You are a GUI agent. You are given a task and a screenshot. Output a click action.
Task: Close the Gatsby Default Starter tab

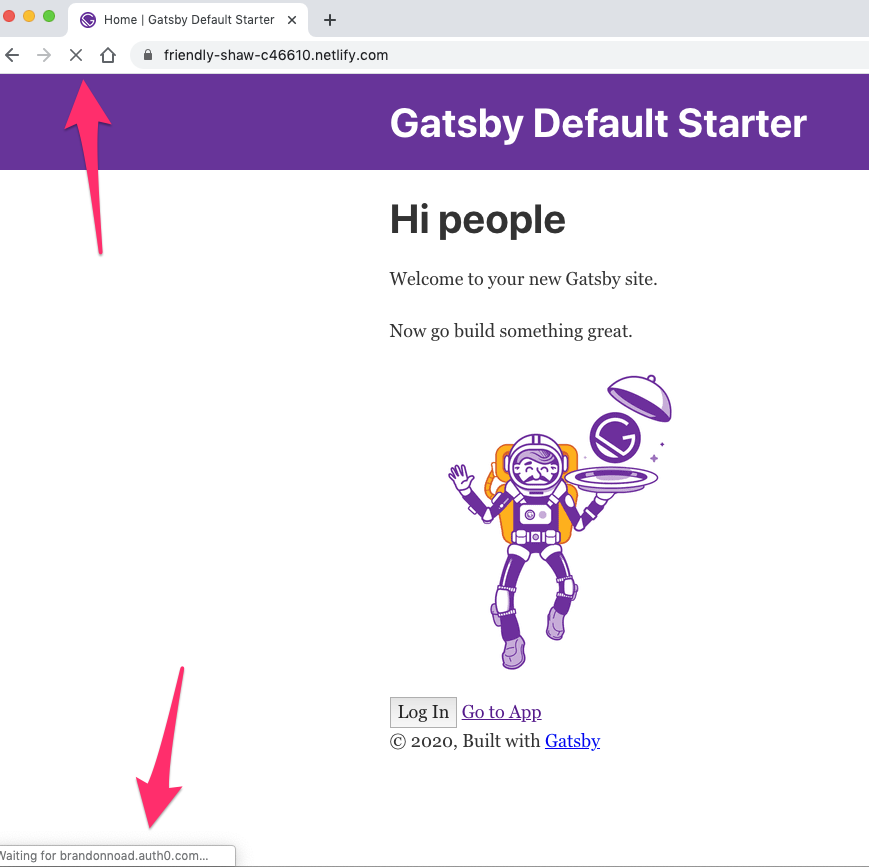[x=292, y=20]
